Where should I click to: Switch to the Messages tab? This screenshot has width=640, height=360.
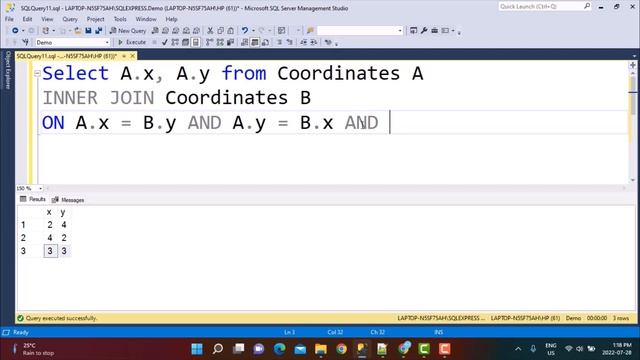coord(68,200)
